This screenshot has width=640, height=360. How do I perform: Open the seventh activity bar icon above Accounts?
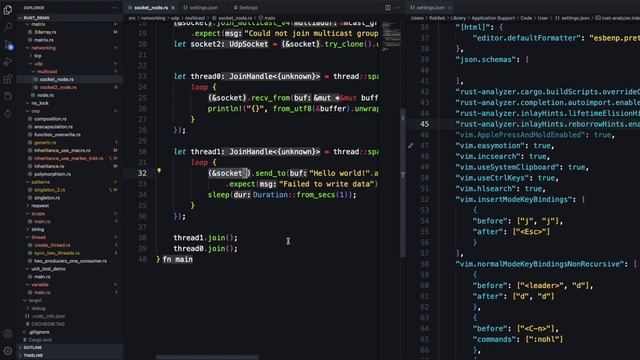click(x=8, y=114)
